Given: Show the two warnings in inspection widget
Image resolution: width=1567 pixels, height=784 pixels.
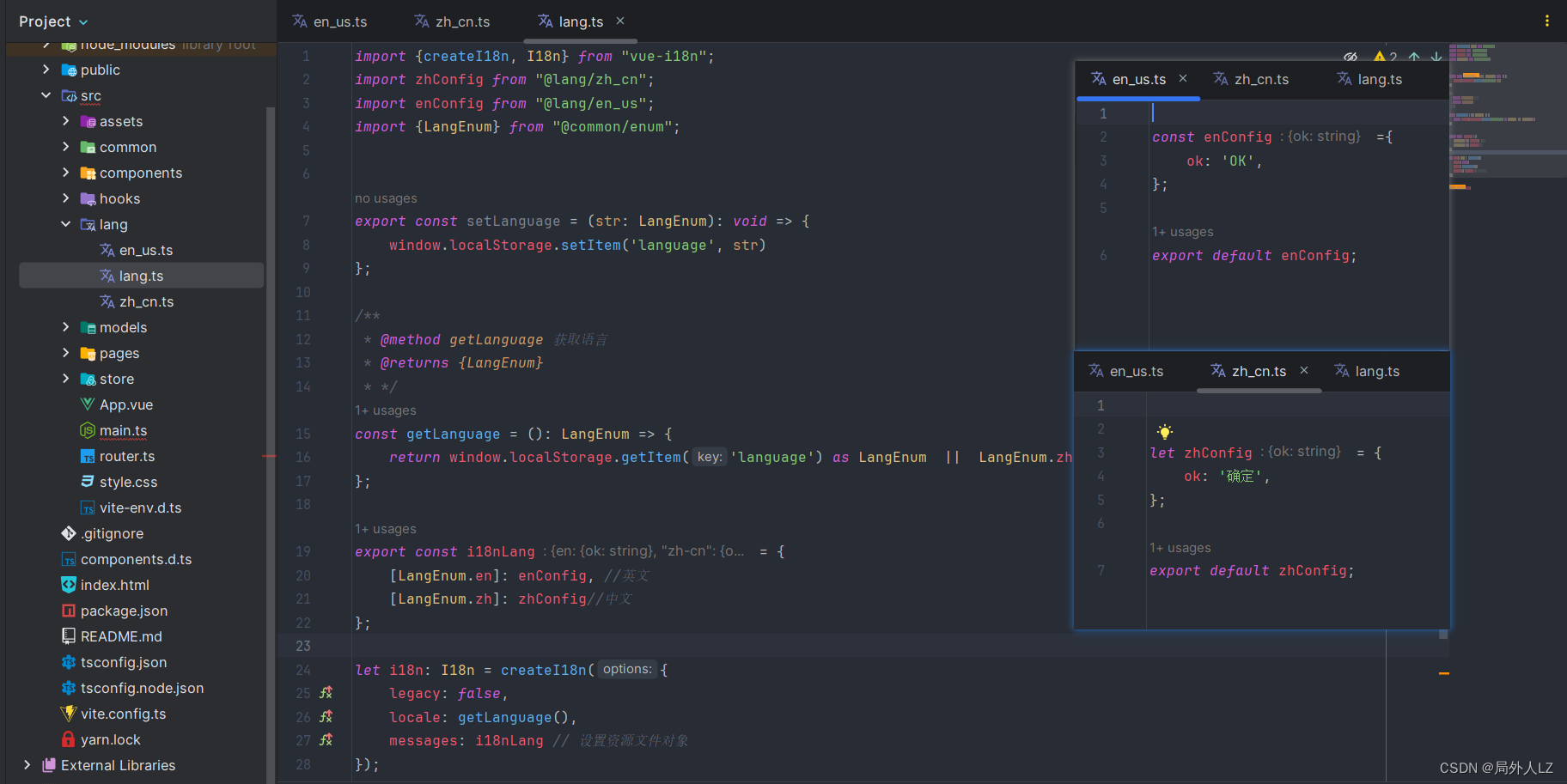Looking at the screenshot, I should (x=1384, y=57).
